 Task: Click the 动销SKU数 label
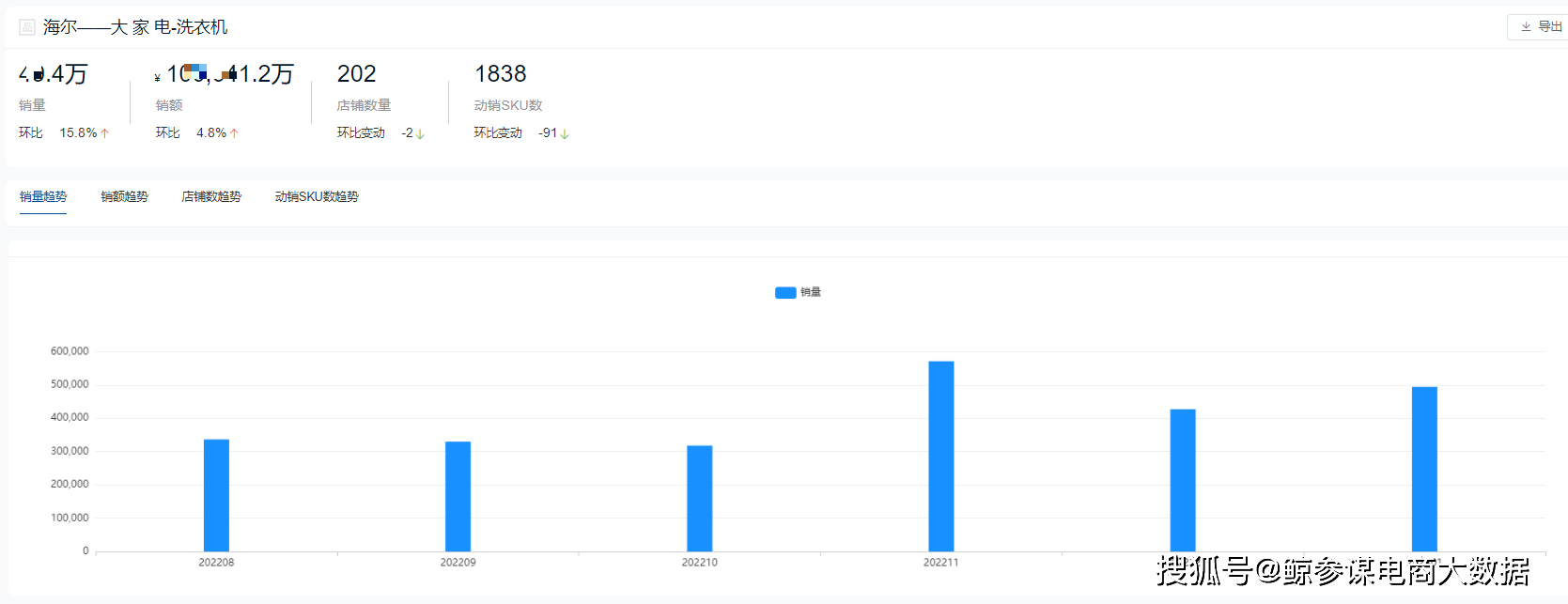tap(508, 105)
